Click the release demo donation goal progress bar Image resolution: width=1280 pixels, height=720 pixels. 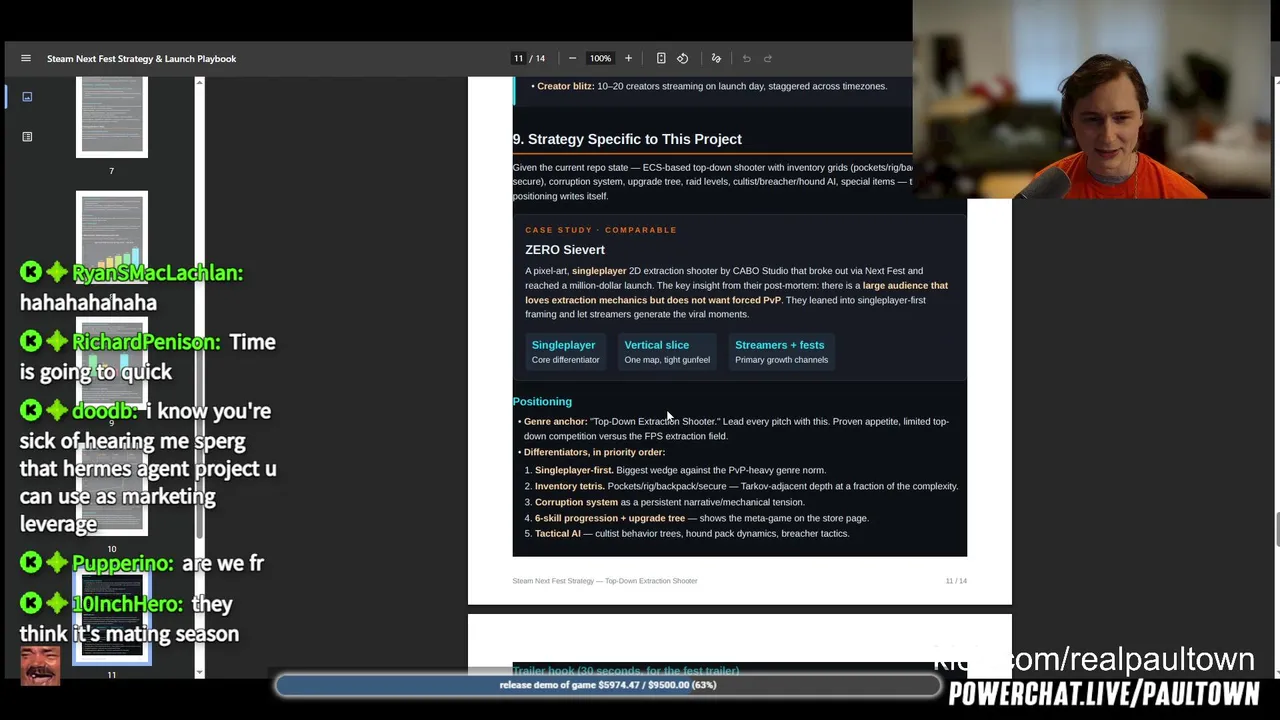point(608,685)
